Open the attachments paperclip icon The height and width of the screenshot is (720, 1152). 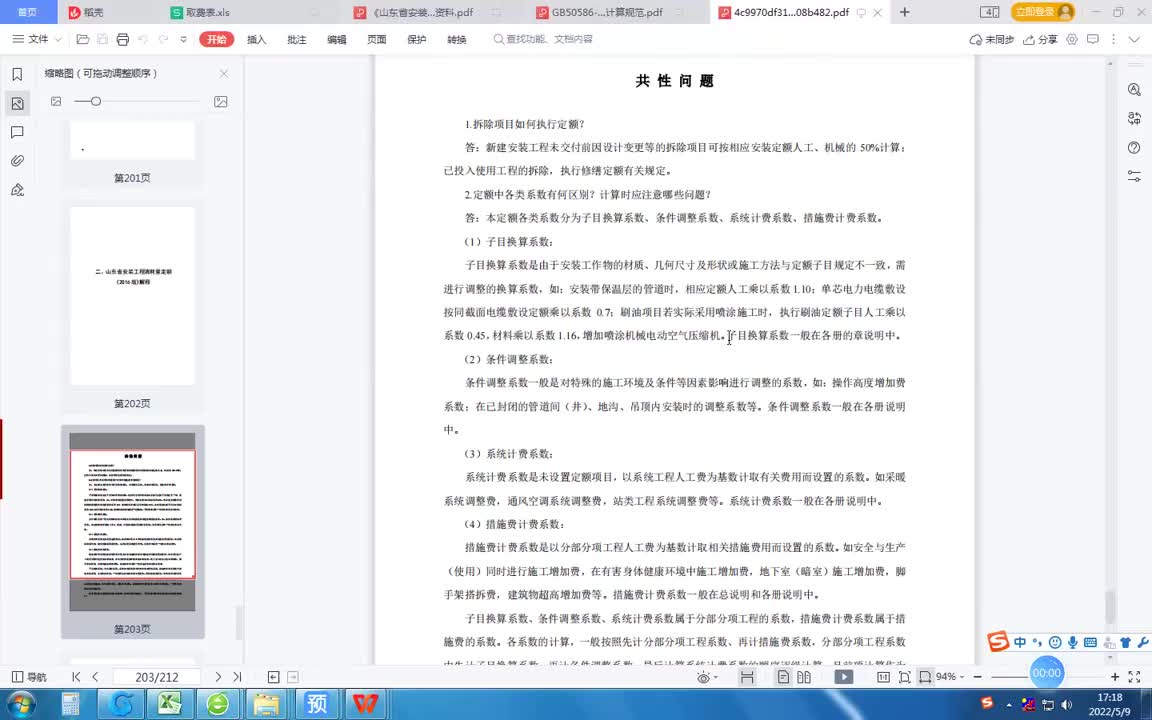18,161
